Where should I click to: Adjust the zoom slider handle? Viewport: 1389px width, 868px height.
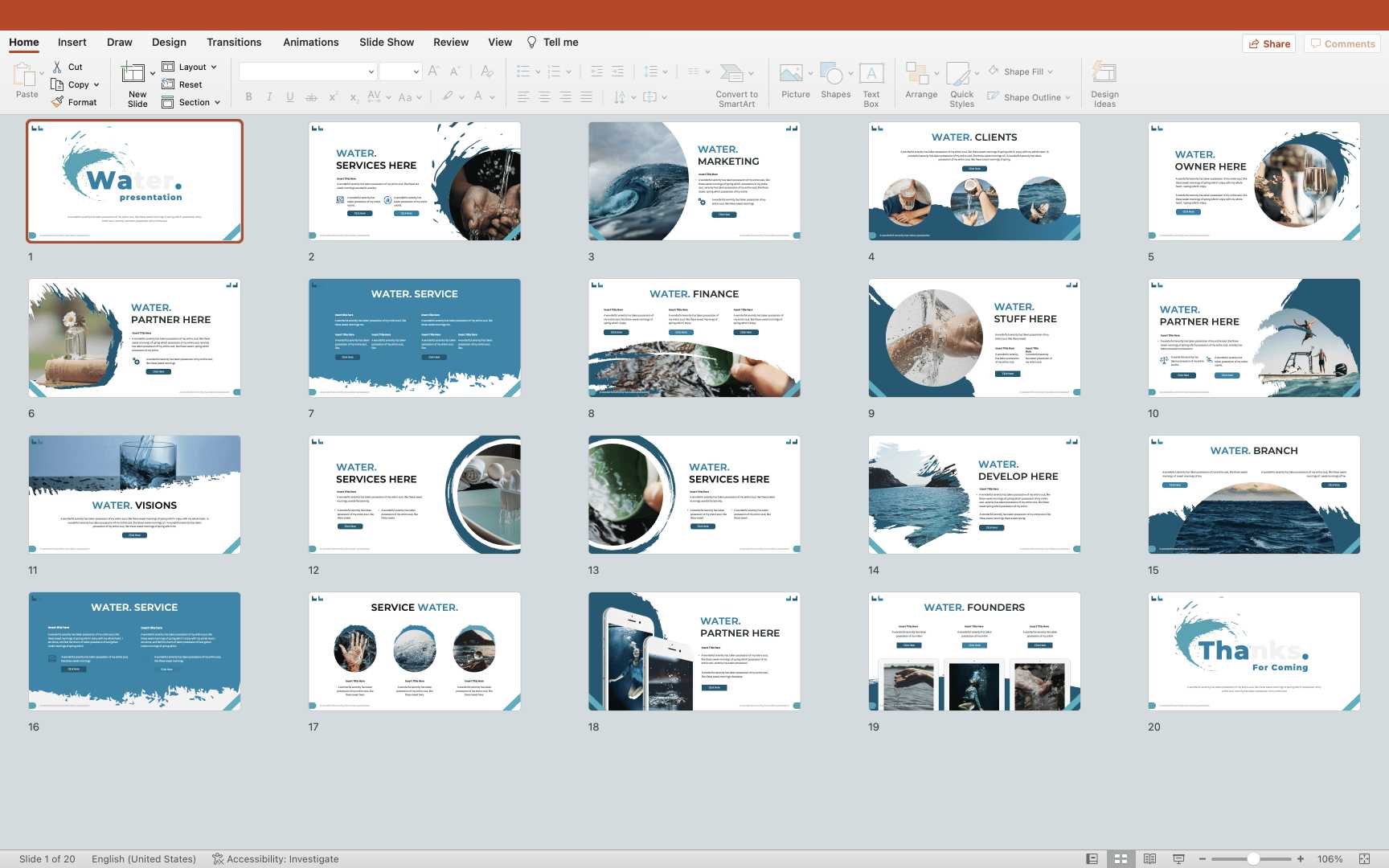click(x=1253, y=858)
